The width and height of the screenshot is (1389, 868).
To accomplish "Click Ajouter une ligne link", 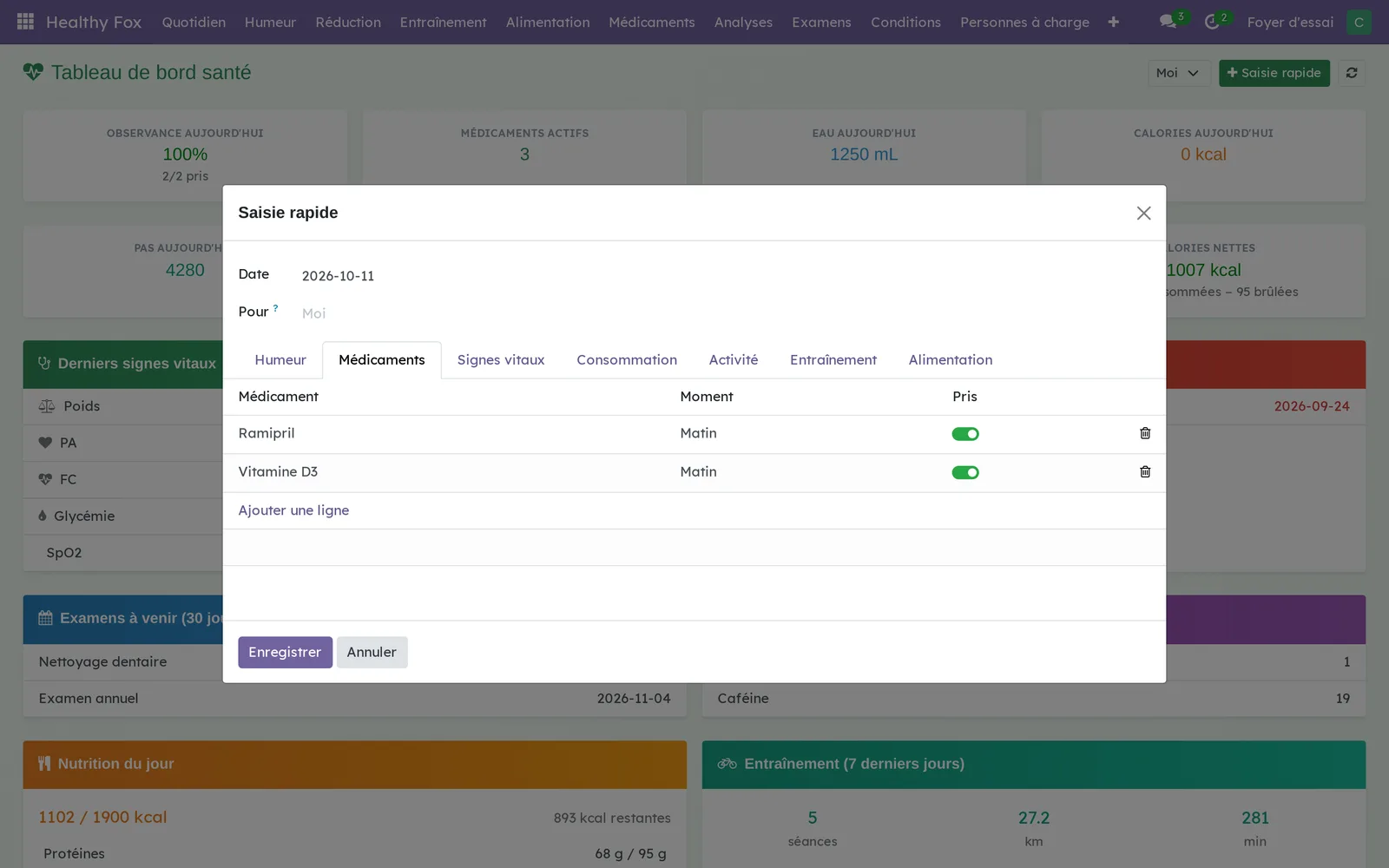I will 293,510.
